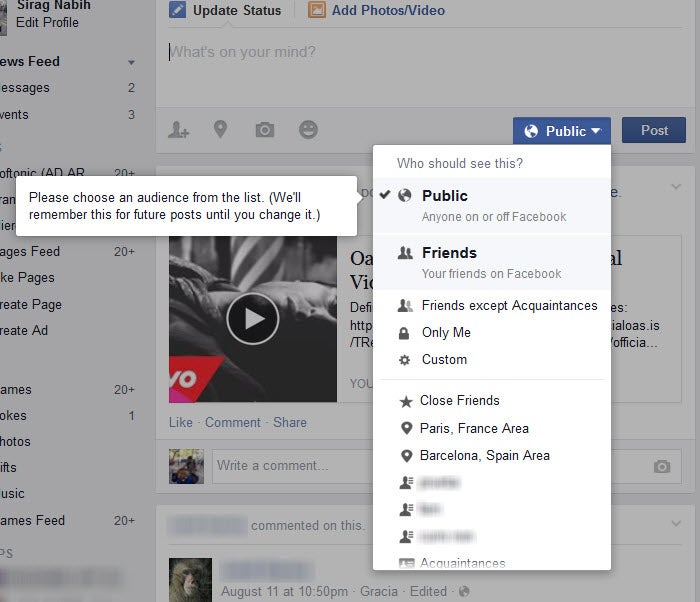Click the What's on your mind text box
The width and height of the screenshot is (700, 602).
[425, 67]
